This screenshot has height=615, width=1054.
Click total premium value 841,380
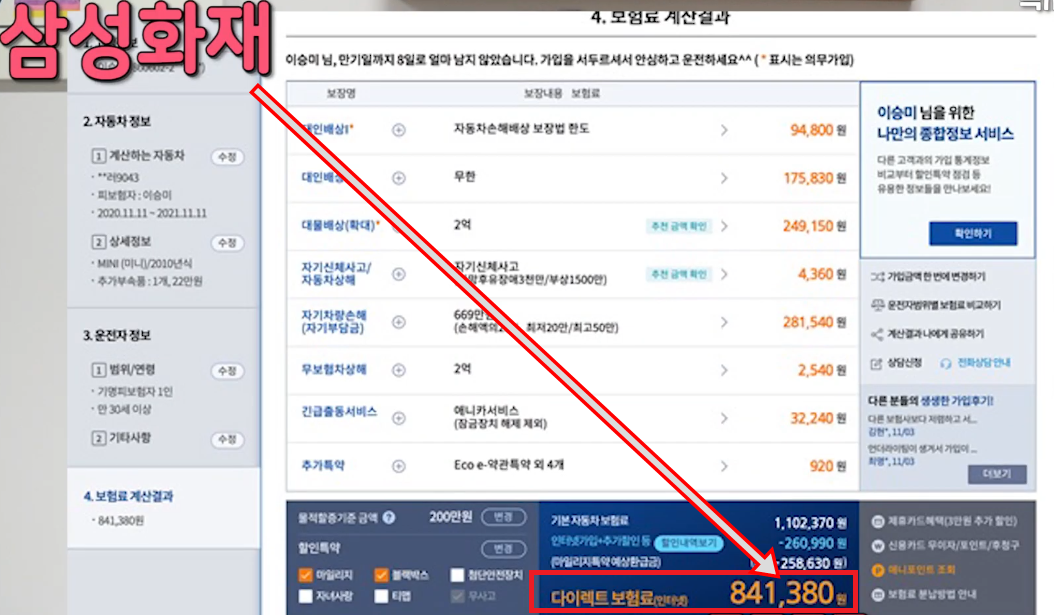coord(782,593)
